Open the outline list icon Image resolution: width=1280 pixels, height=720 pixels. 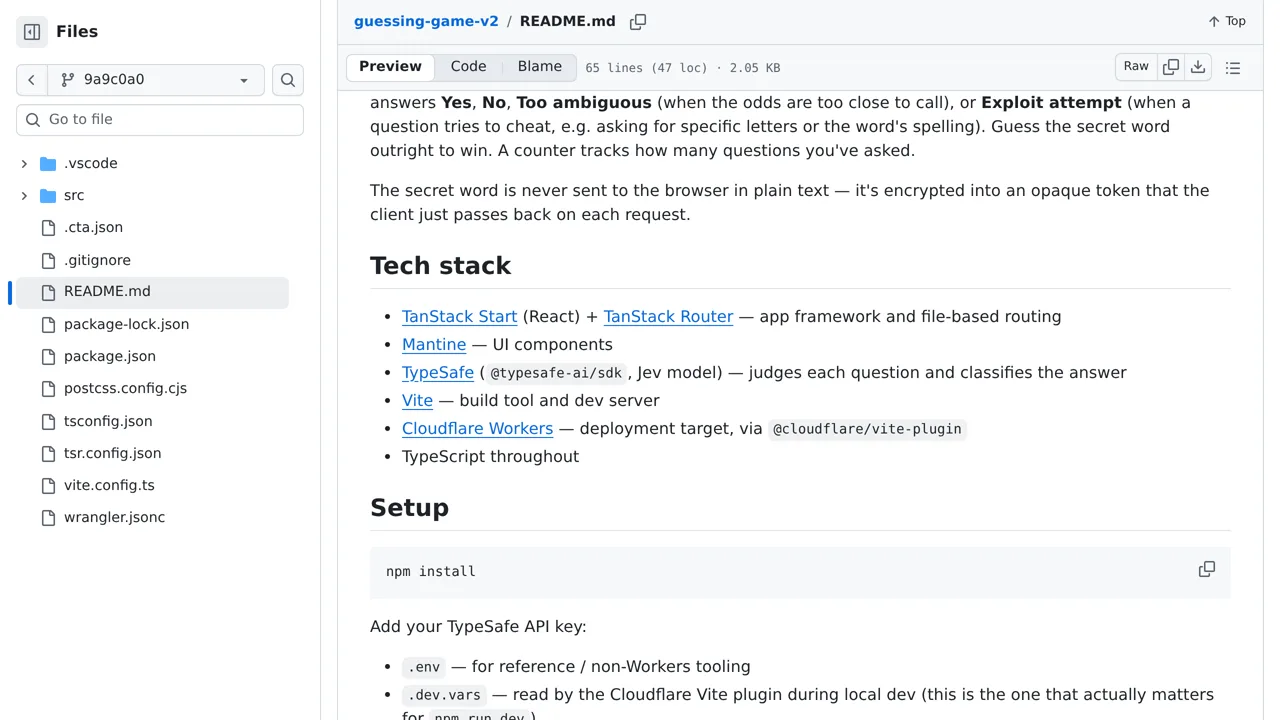click(1233, 68)
